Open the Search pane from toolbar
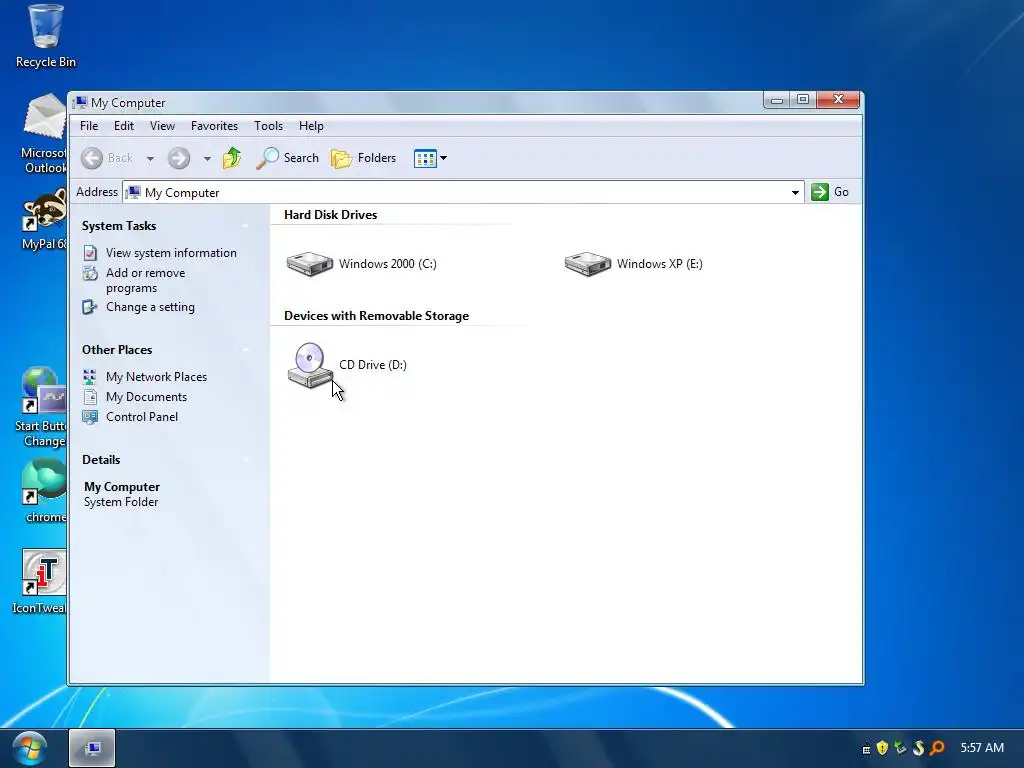1024x768 pixels. click(x=287, y=158)
